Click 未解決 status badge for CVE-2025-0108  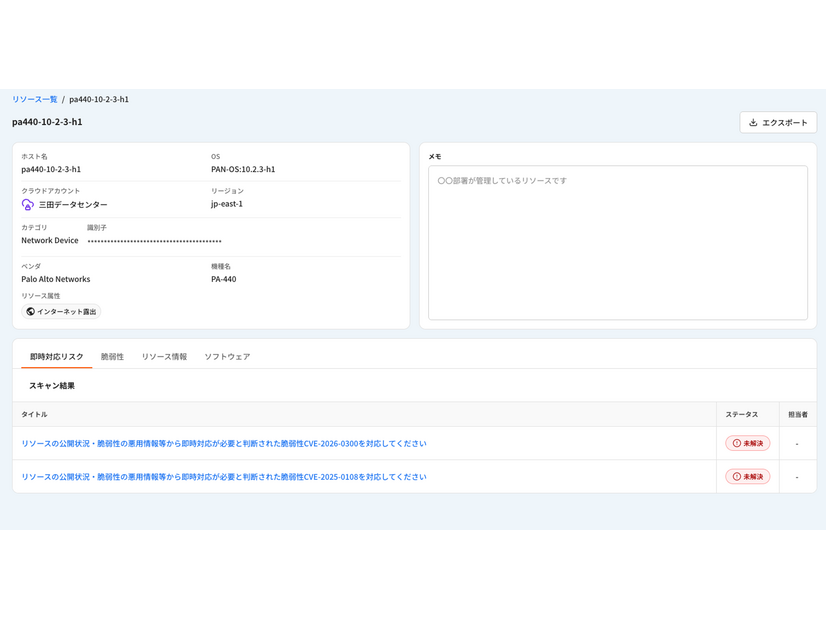click(748, 476)
